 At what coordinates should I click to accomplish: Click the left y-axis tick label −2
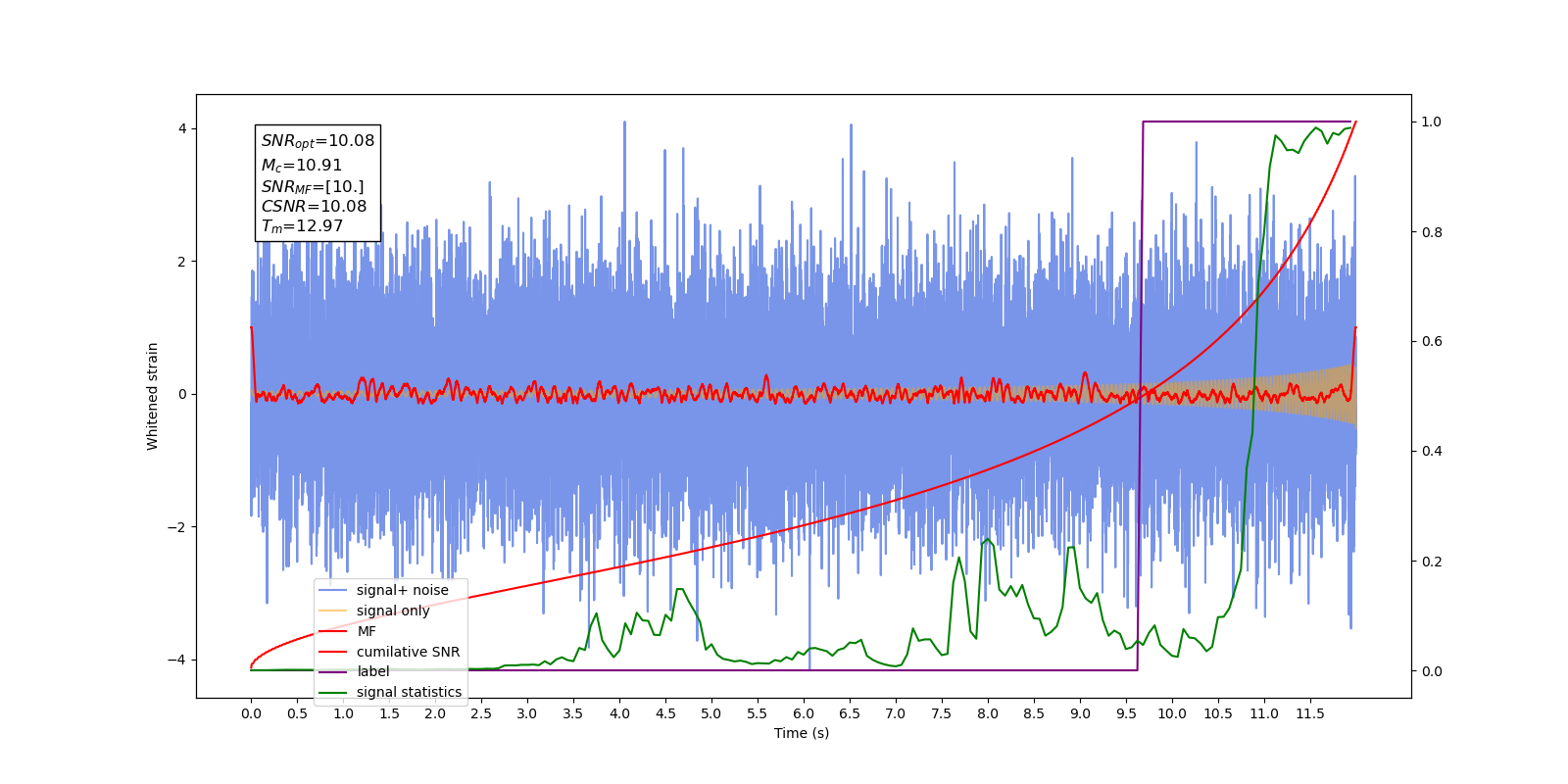(x=177, y=527)
